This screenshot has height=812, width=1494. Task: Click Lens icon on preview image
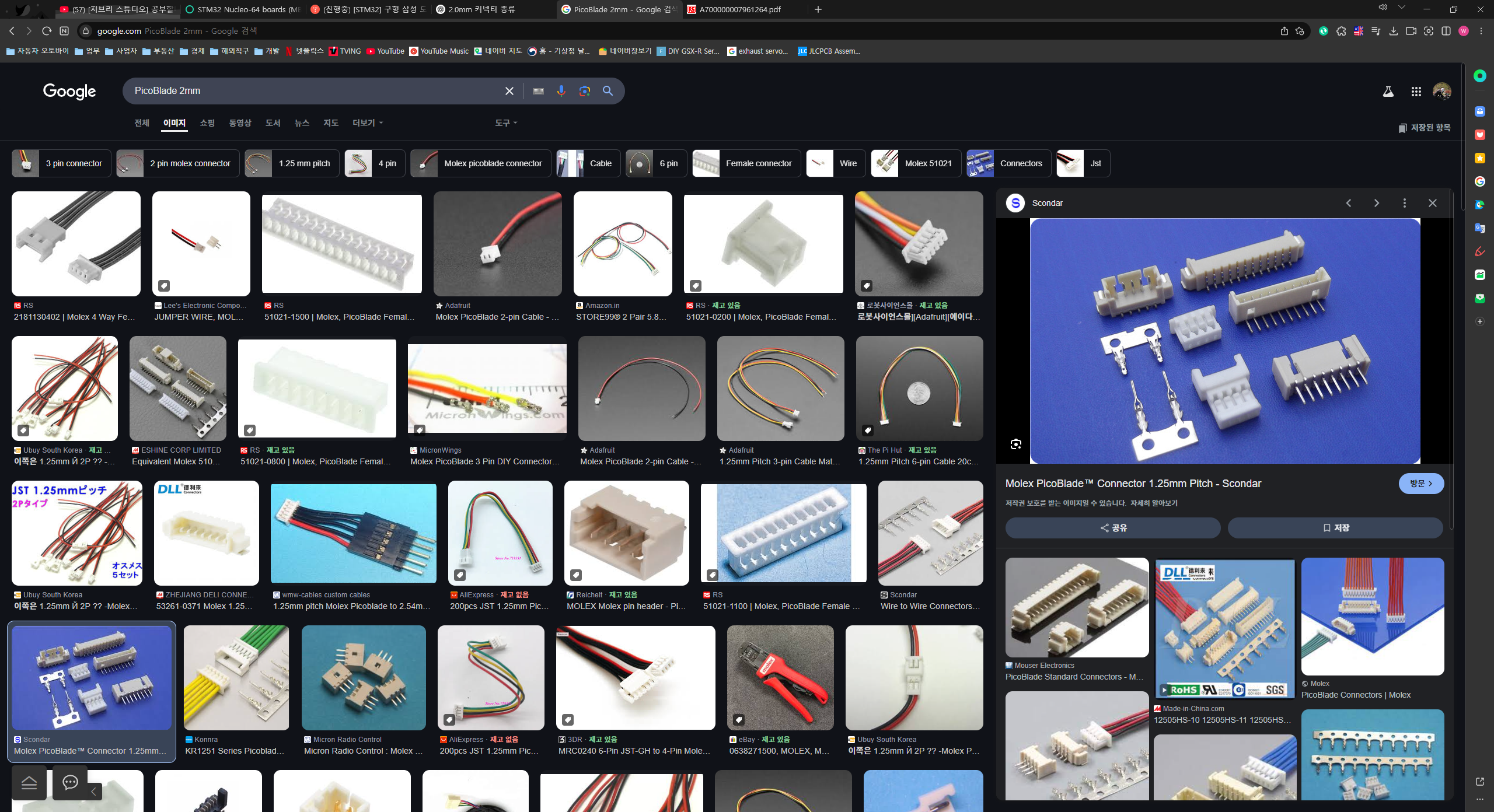(1015, 444)
